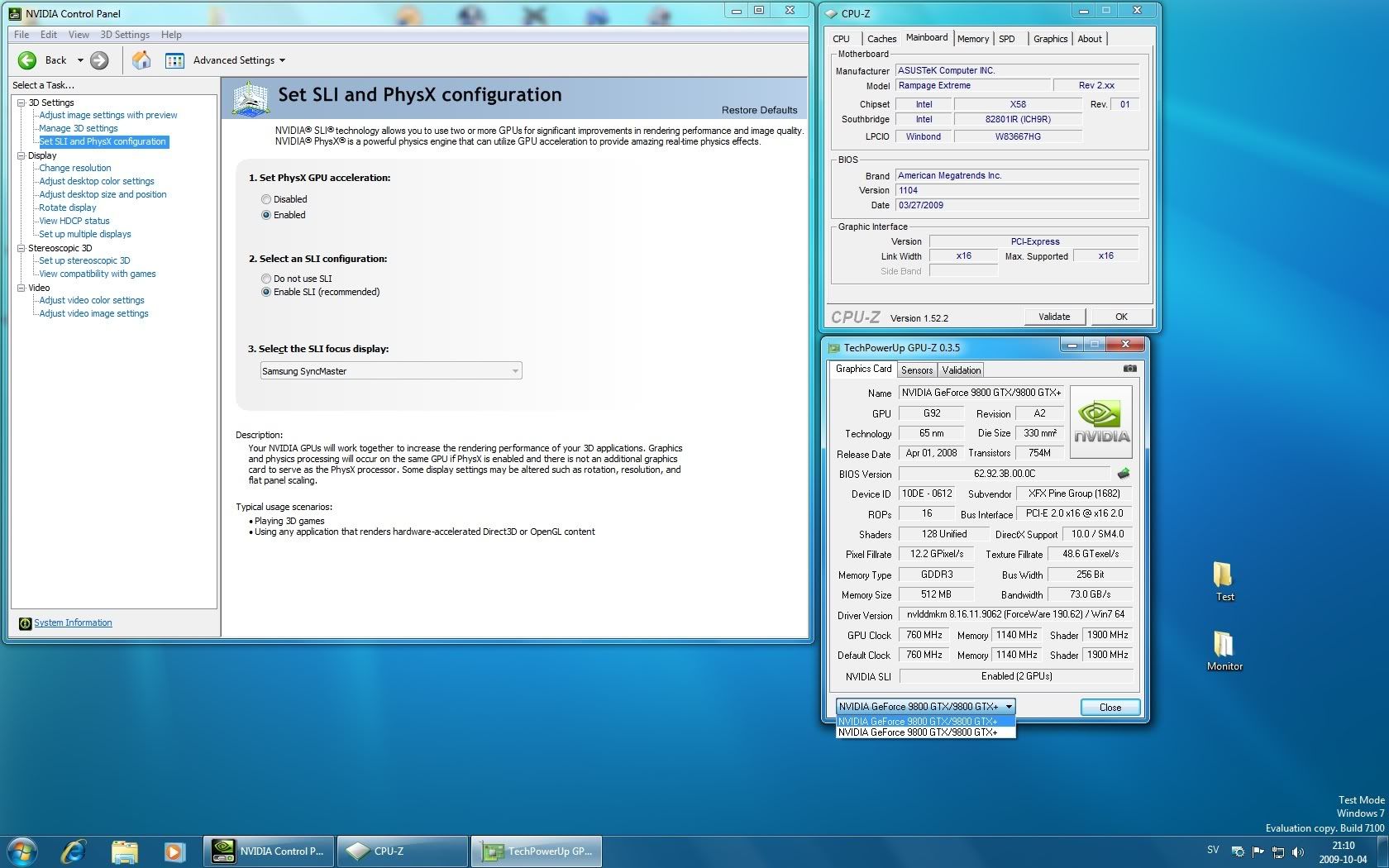Screen dimensions: 1389x868
Task: Launch Internet Explorer from taskbar
Action: pyautogui.click(x=74, y=851)
